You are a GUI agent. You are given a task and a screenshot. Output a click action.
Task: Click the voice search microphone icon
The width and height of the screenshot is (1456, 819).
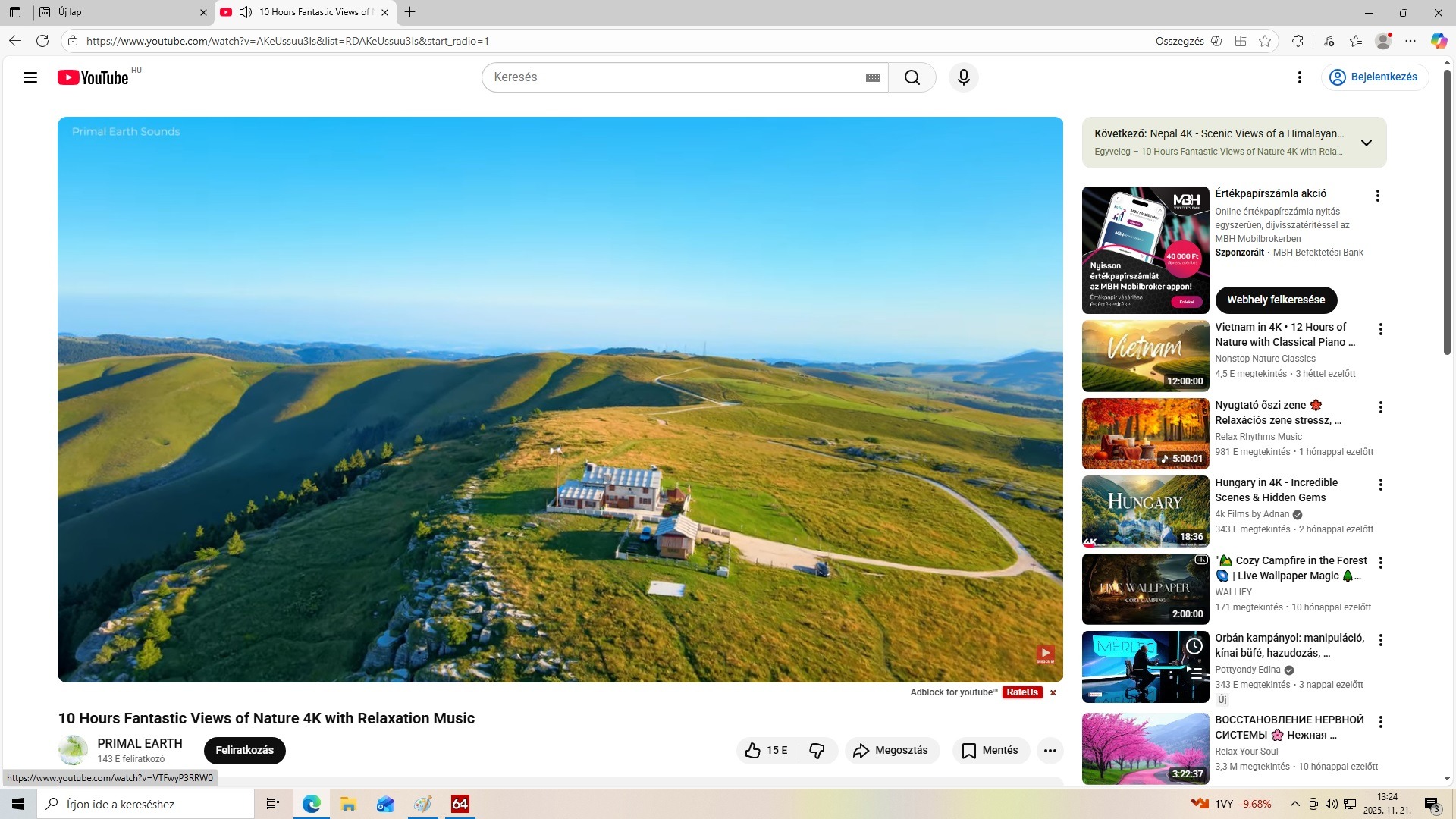pyautogui.click(x=963, y=77)
